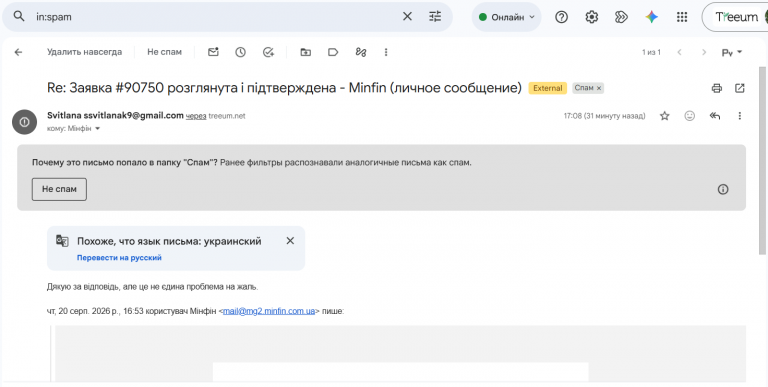Click the translate language icon
Screen dimensions: 768x387
point(62,241)
